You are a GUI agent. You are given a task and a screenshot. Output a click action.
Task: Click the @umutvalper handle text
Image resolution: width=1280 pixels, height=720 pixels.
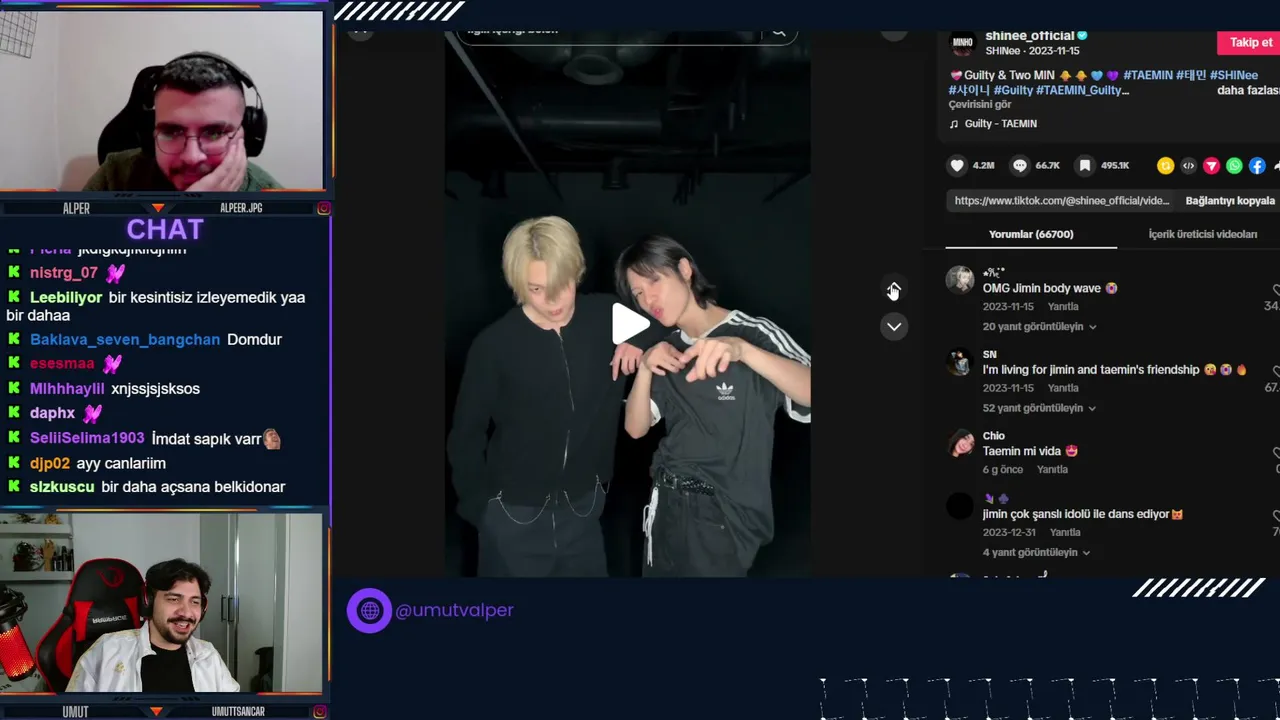click(x=454, y=610)
